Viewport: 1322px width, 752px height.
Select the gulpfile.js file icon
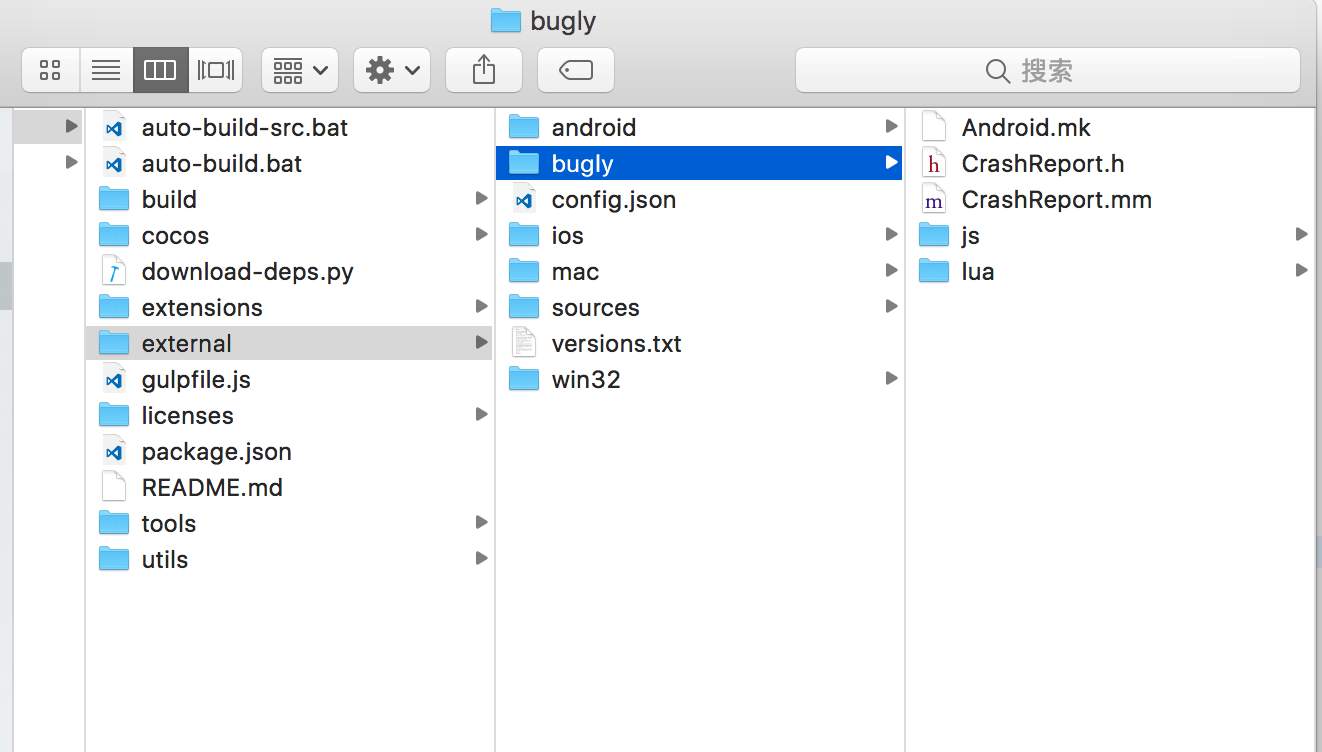[x=114, y=380]
